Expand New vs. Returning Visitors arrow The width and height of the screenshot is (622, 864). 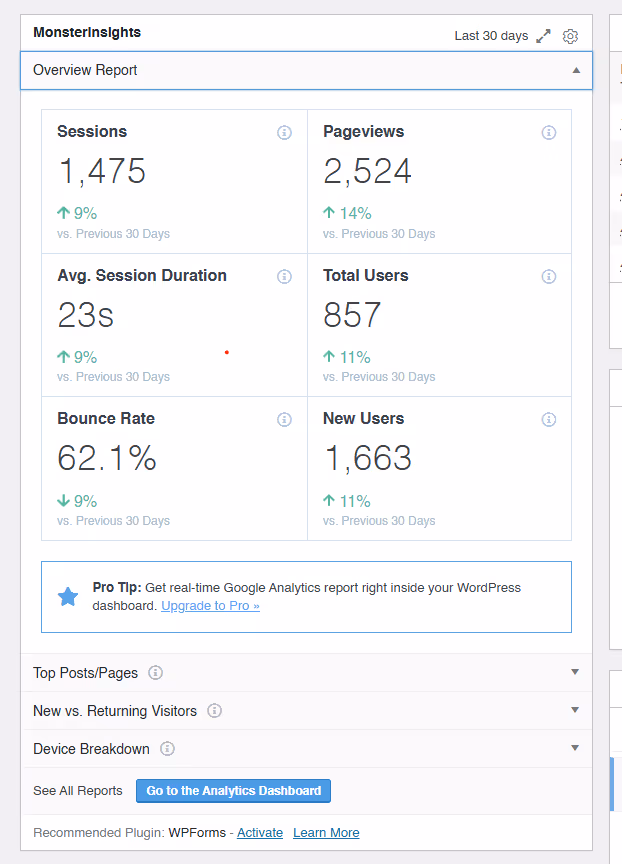click(x=575, y=710)
